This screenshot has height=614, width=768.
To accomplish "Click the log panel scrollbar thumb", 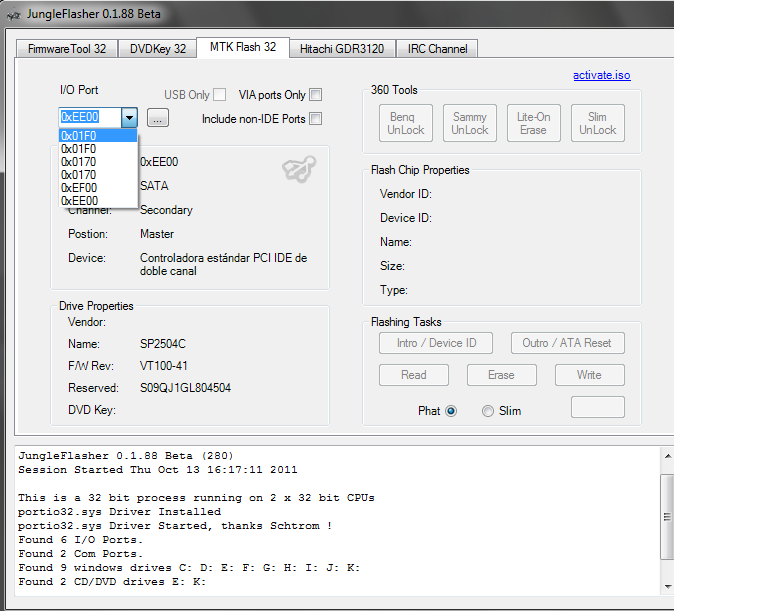I will point(668,517).
